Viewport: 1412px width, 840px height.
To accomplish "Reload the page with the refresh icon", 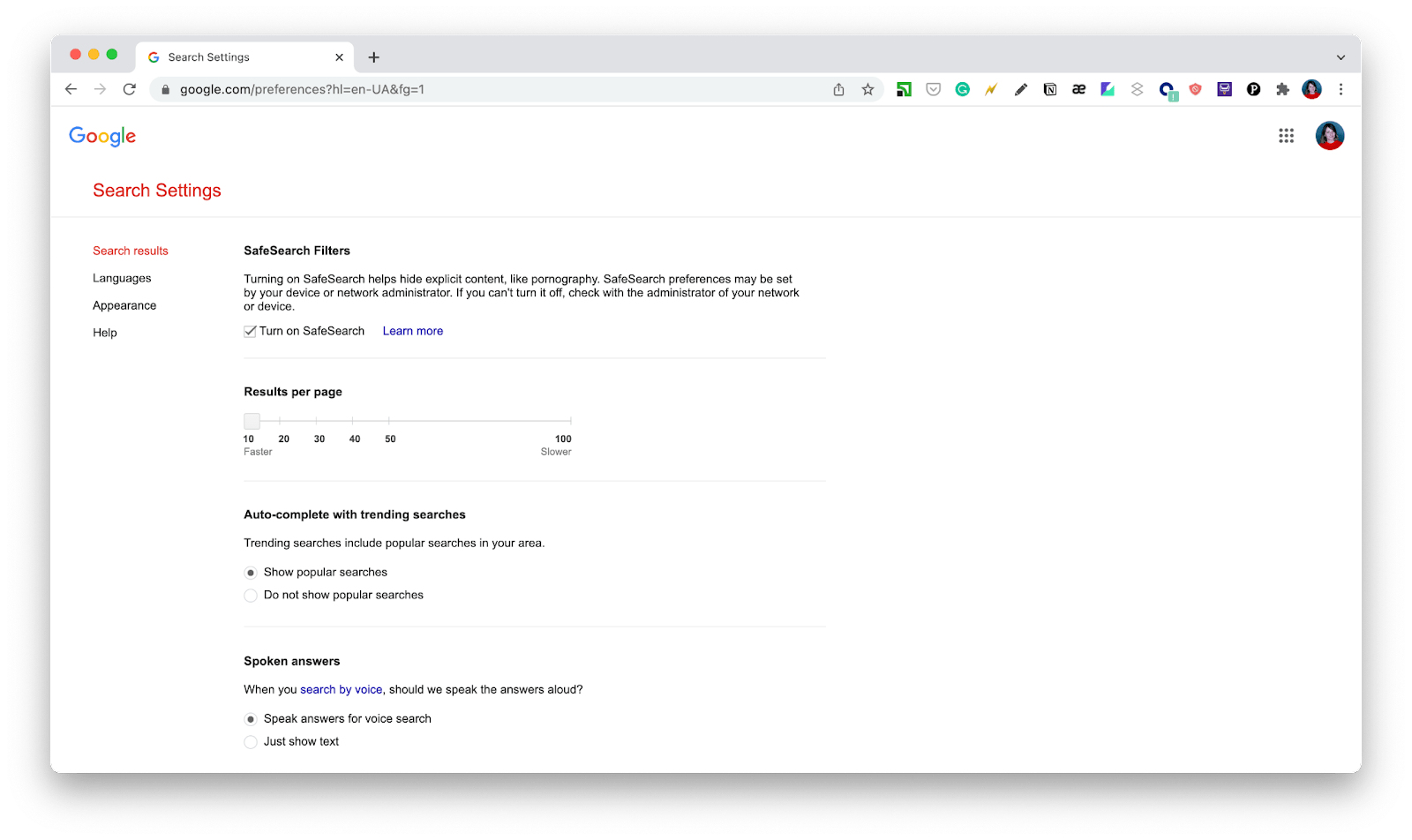I will [x=130, y=88].
